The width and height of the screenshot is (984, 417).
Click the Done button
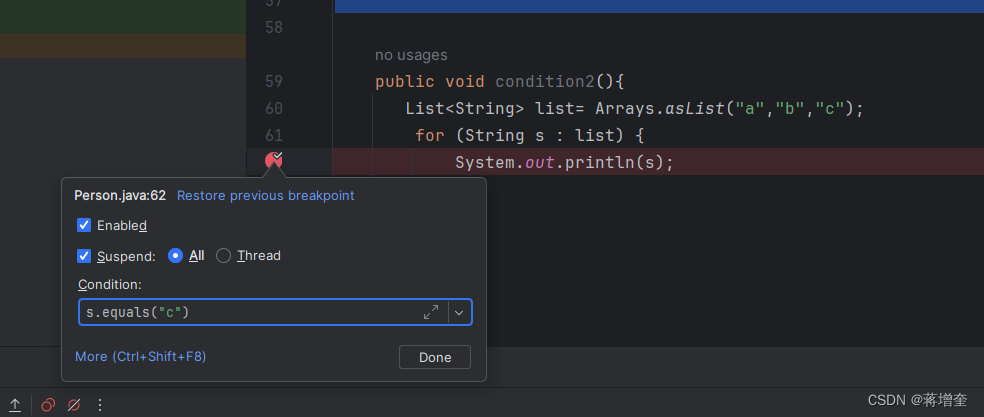pyautogui.click(x=435, y=357)
